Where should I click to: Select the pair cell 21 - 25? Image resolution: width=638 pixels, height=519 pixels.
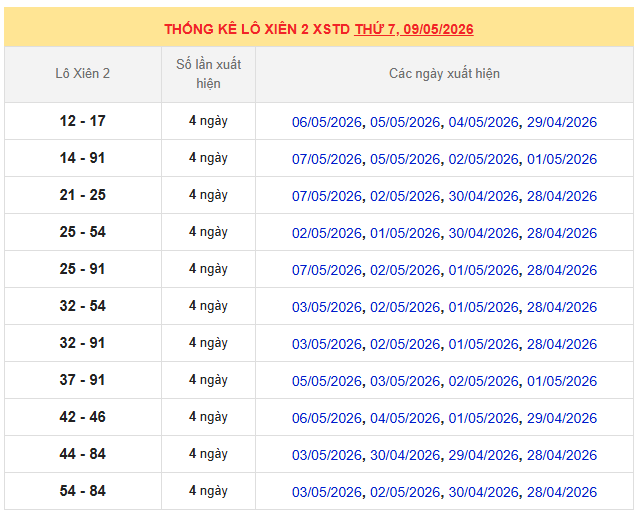coord(83,195)
